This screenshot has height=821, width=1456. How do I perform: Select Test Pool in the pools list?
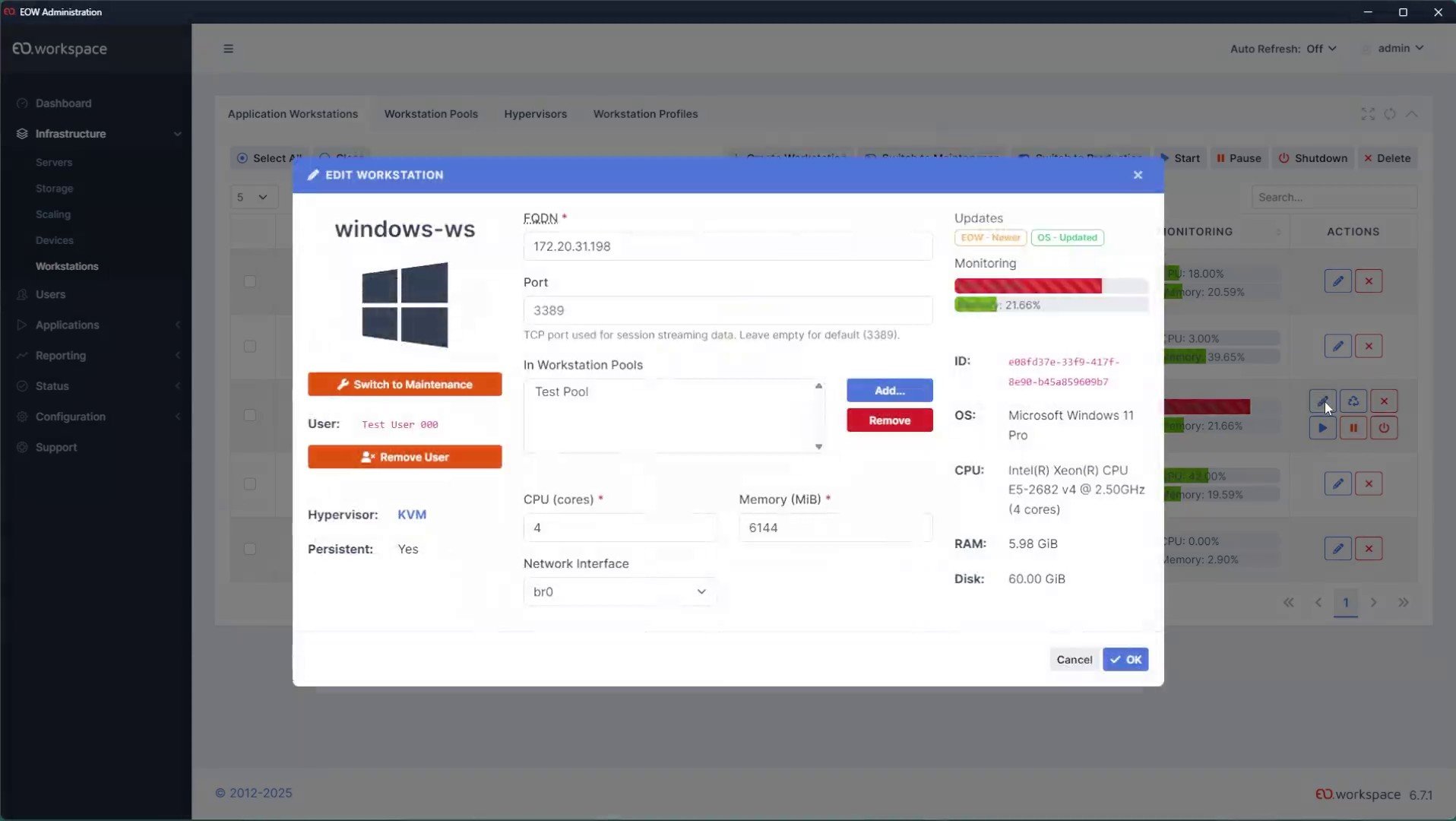coord(562,391)
